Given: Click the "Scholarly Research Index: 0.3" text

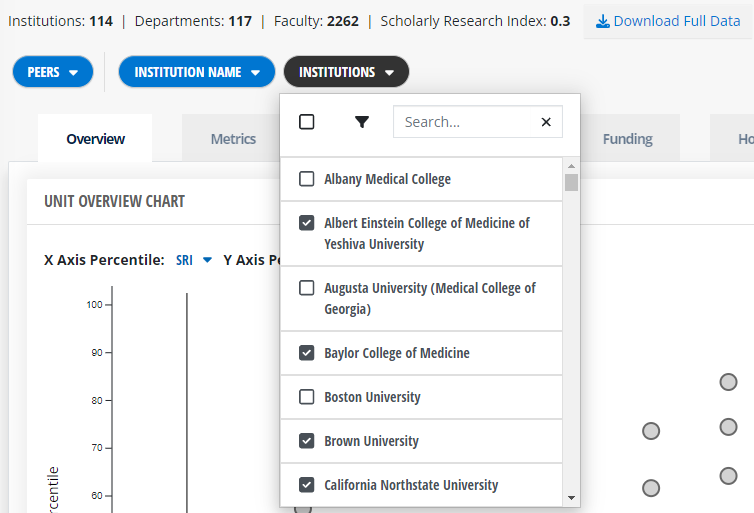Looking at the screenshot, I should [x=475, y=21].
